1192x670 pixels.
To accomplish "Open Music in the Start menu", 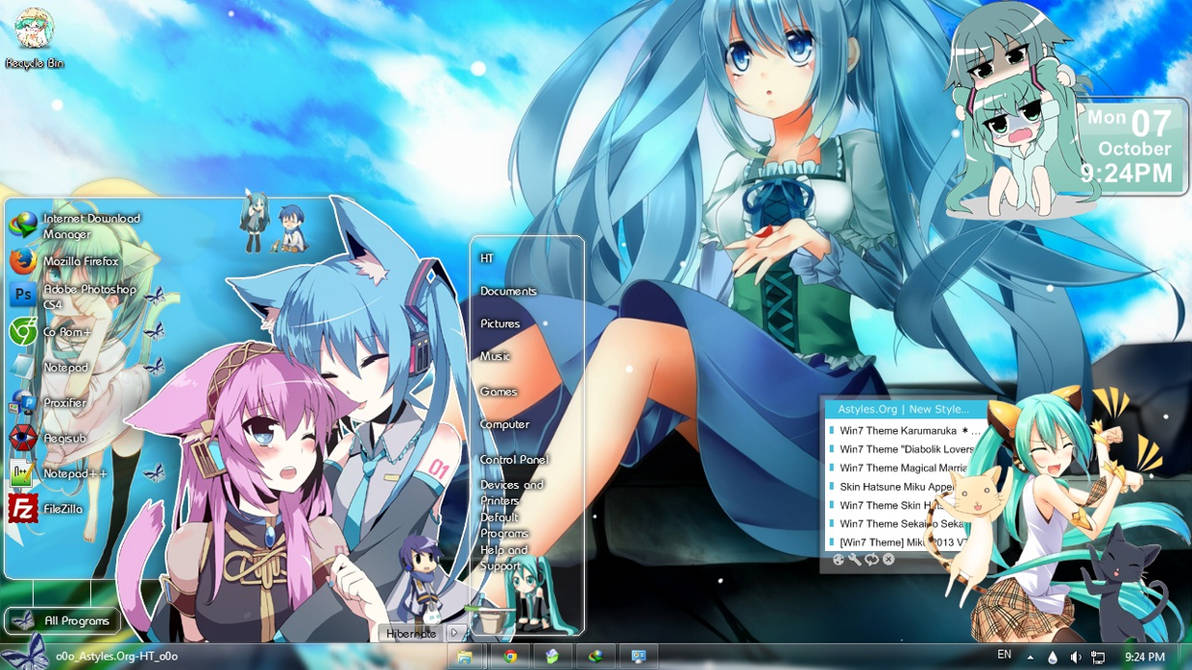I will coord(494,356).
